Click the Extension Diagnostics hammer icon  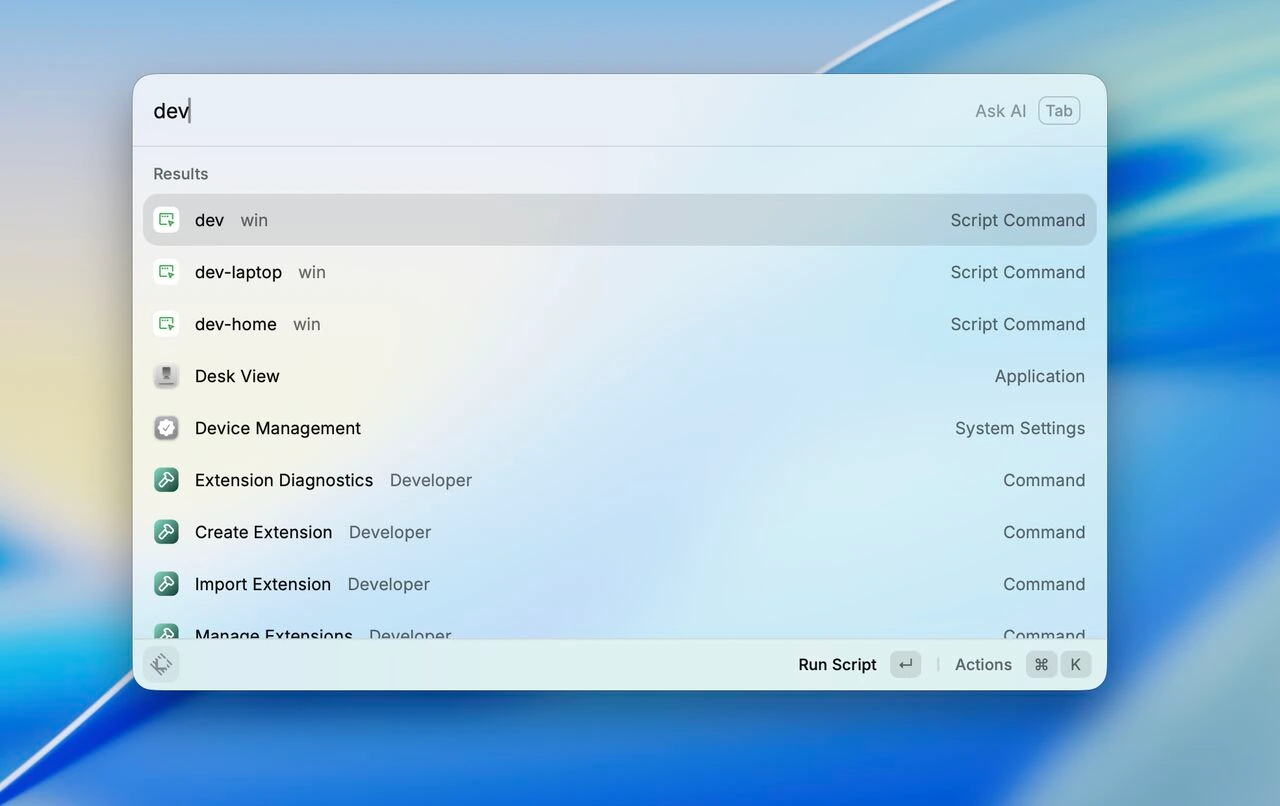click(166, 480)
